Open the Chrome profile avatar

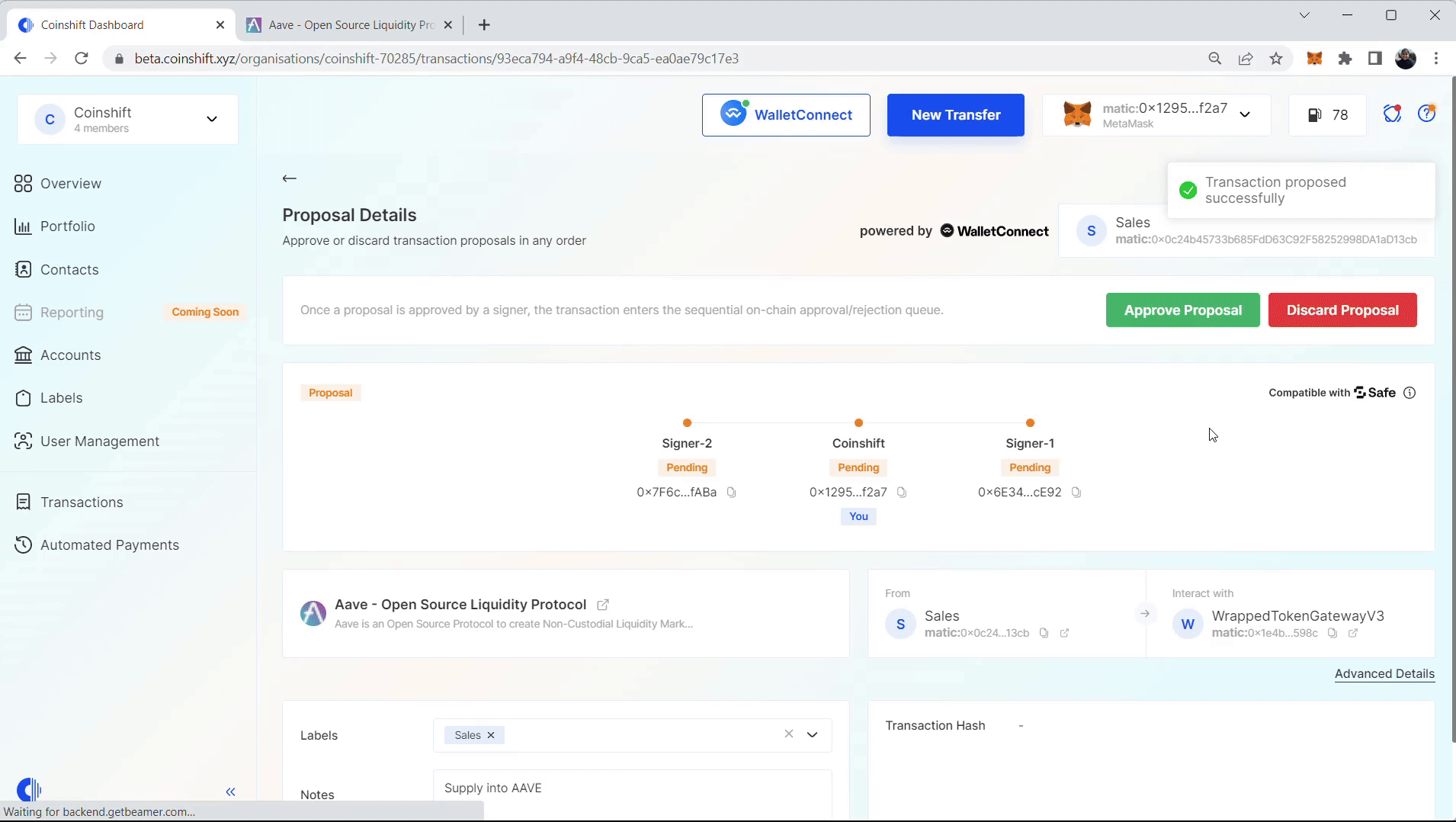click(x=1406, y=59)
